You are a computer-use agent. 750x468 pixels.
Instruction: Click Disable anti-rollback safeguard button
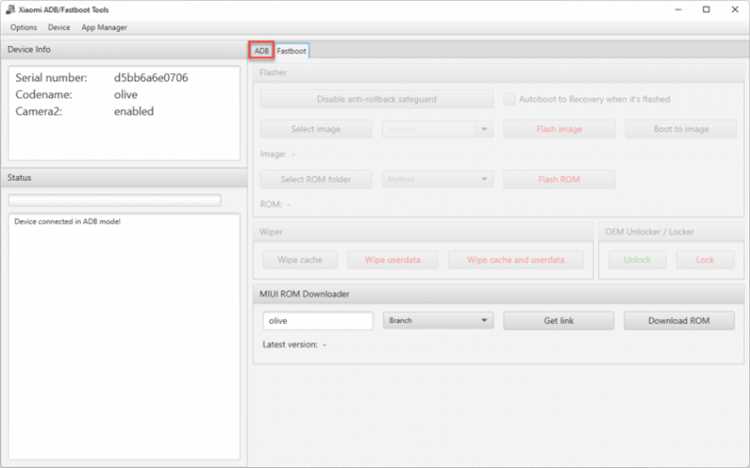pyautogui.click(x=377, y=99)
